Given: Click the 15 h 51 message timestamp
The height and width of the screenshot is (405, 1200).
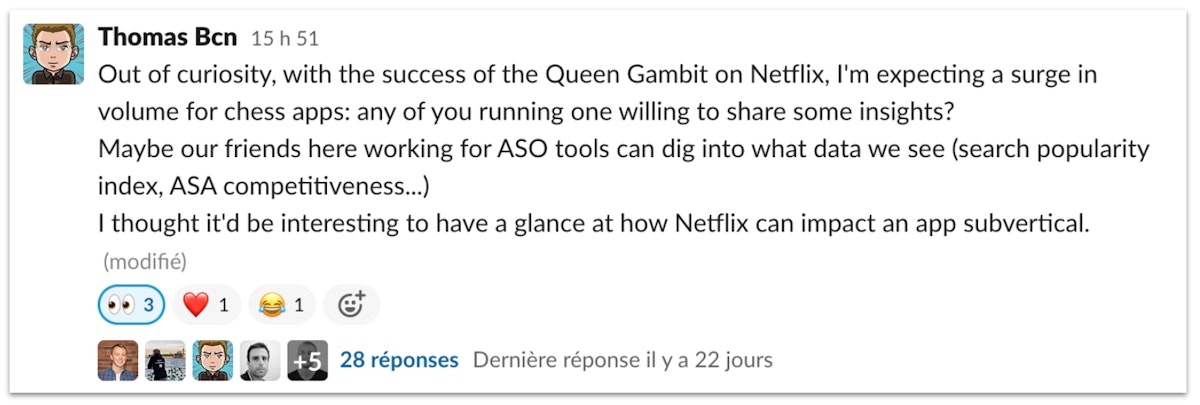Looking at the screenshot, I should click(x=285, y=39).
